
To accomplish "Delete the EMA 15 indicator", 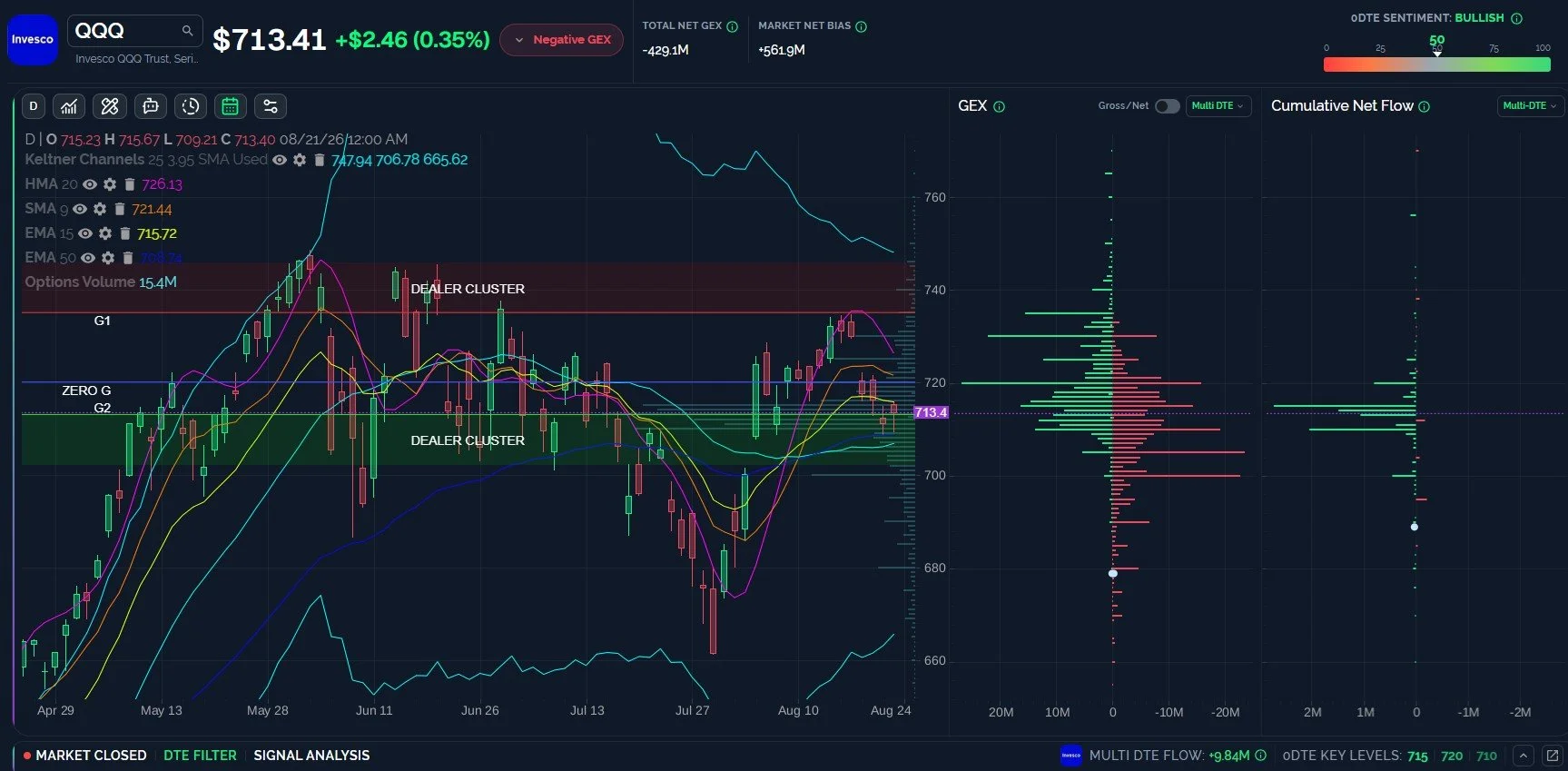I will (124, 233).
